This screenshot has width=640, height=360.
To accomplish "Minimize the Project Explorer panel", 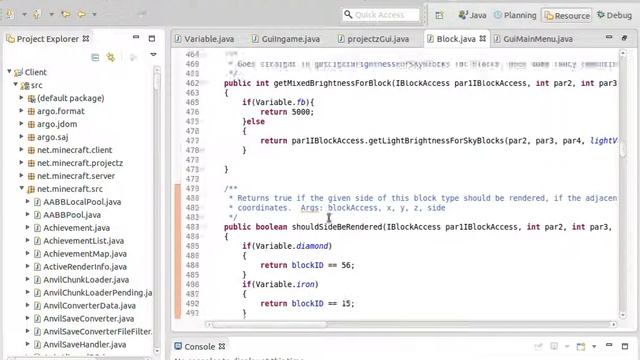I will click(x=136, y=38).
